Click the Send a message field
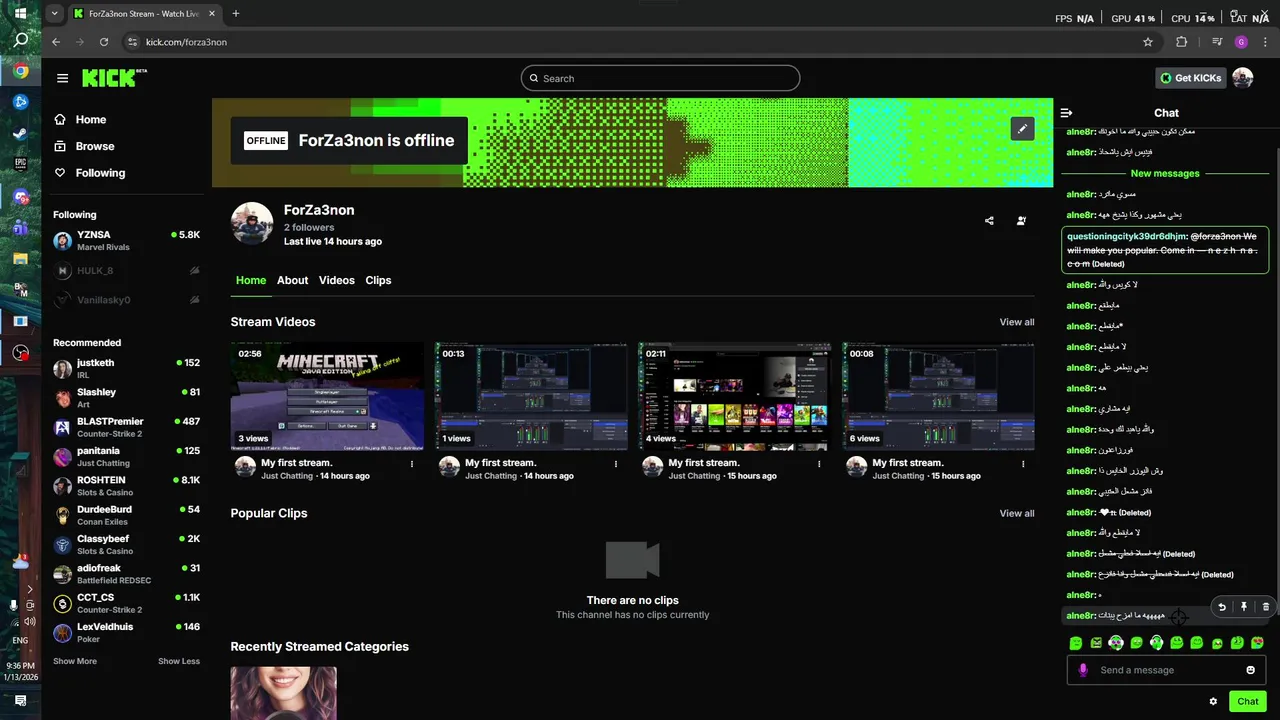Image resolution: width=1280 pixels, height=720 pixels. click(x=1165, y=670)
